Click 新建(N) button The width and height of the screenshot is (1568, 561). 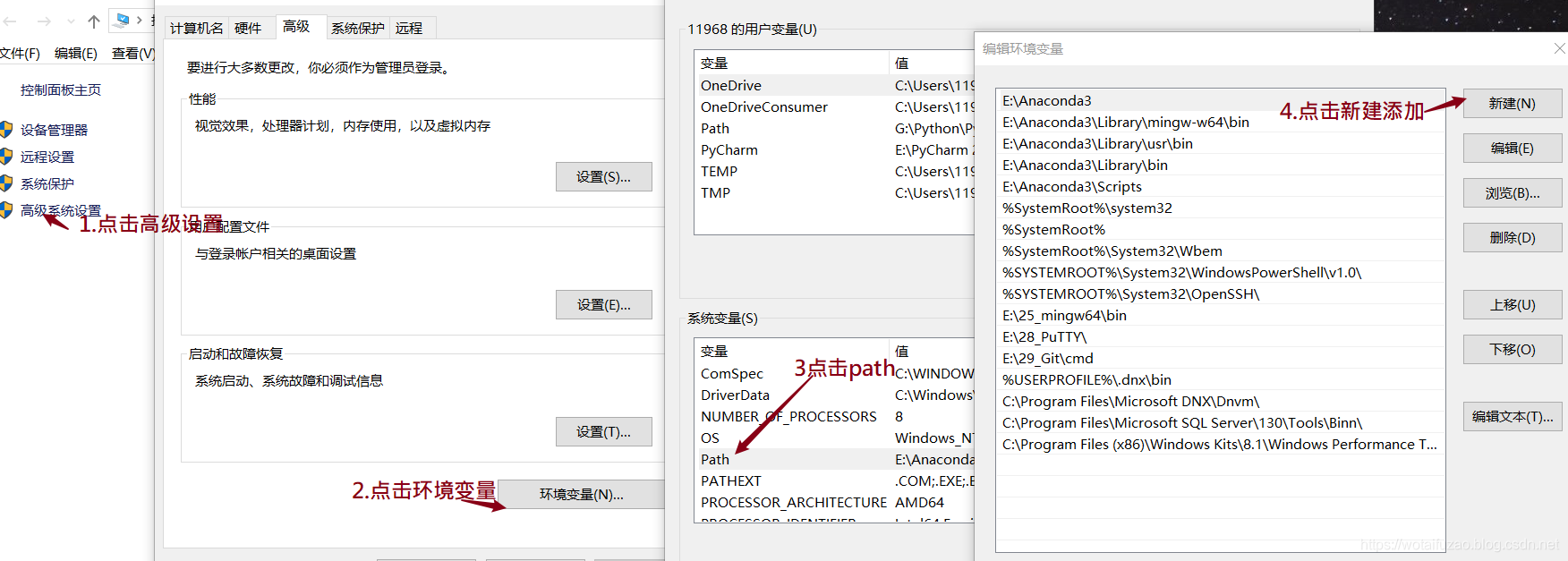pyautogui.click(x=1513, y=104)
